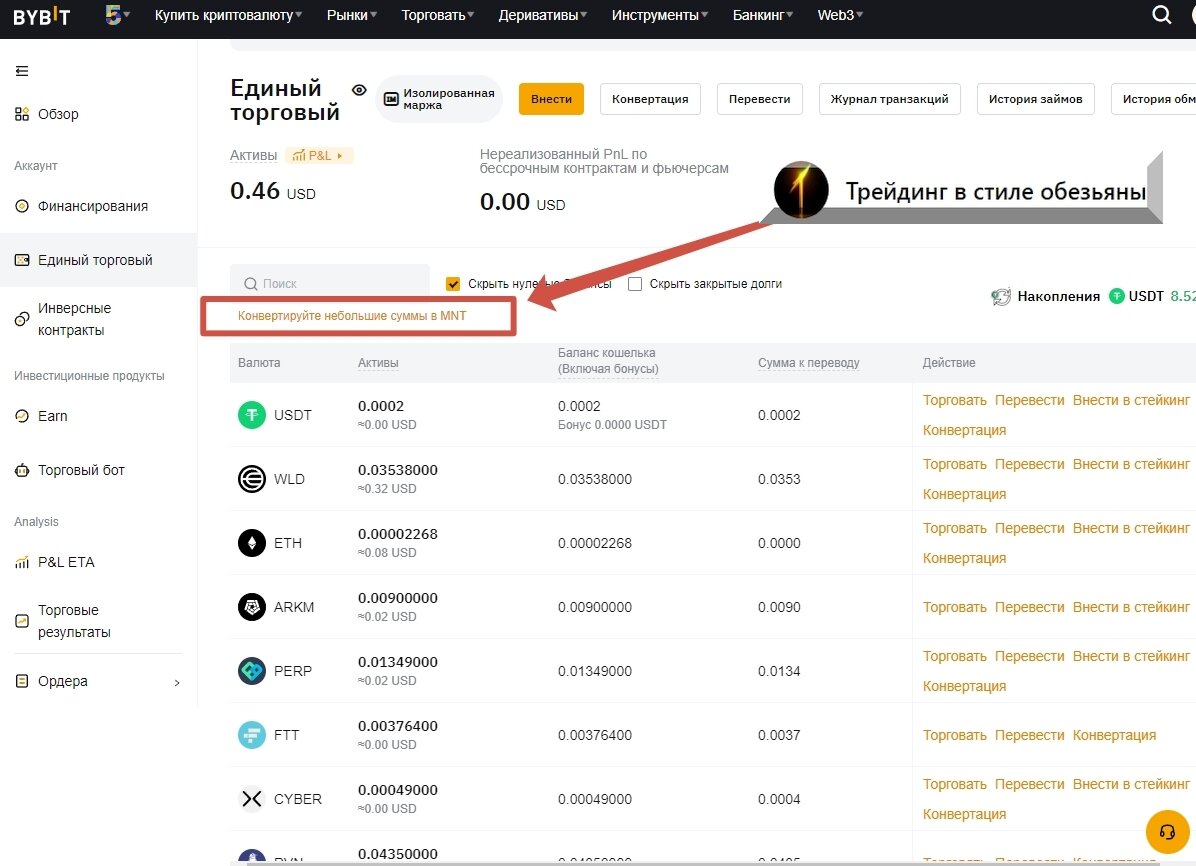
Task: Open Журнал транзакций
Action: tap(889, 99)
